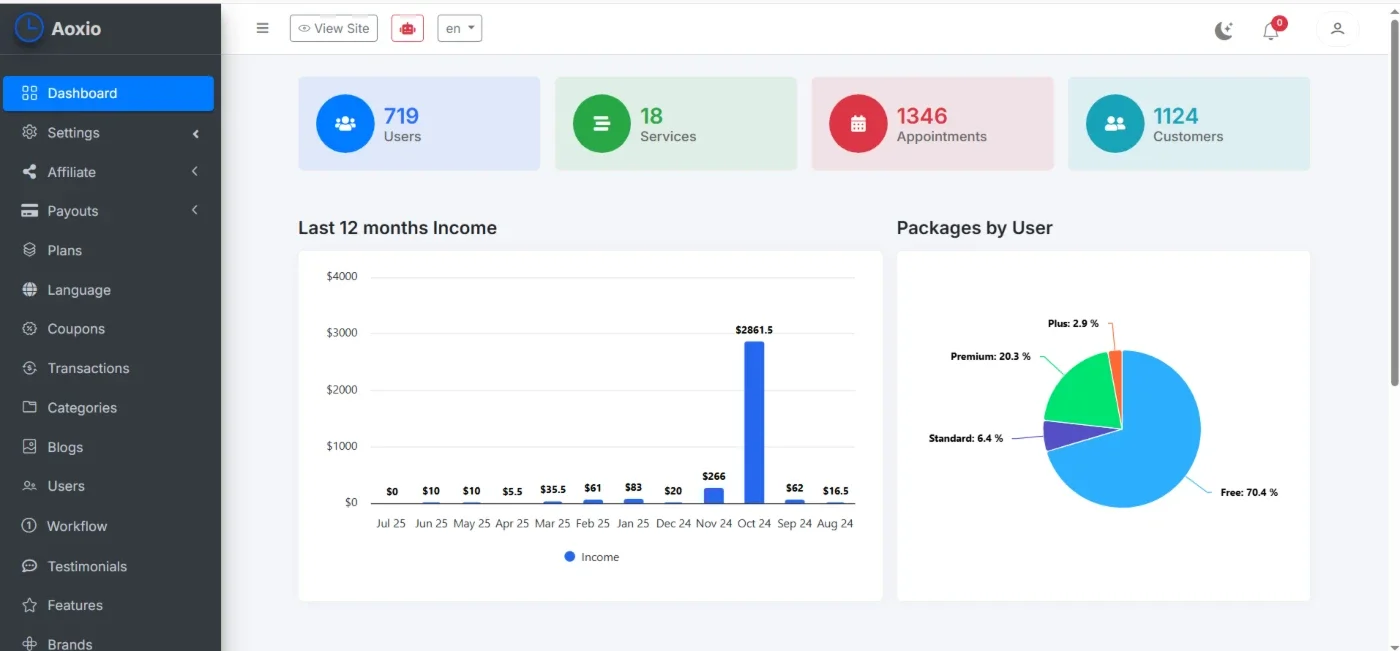This screenshot has height=651, width=1400.
Task: Click the View Site button
Action: 334,28
